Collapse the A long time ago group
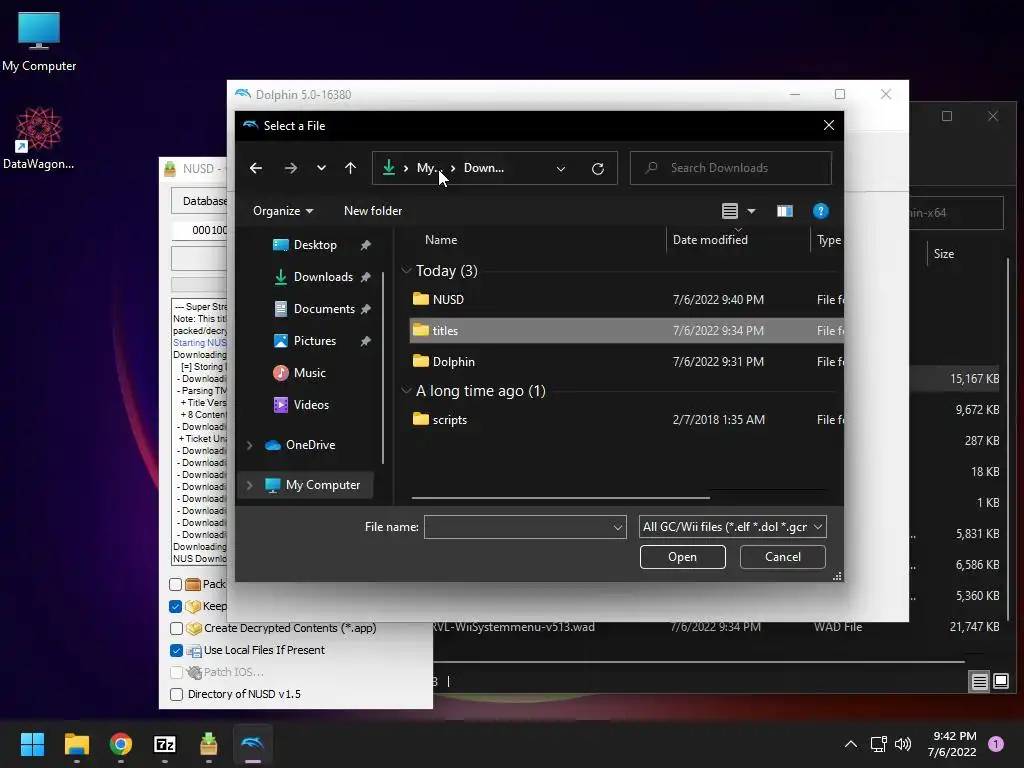Viewport: 1024px width, 768px height. [x=406, y=391]
